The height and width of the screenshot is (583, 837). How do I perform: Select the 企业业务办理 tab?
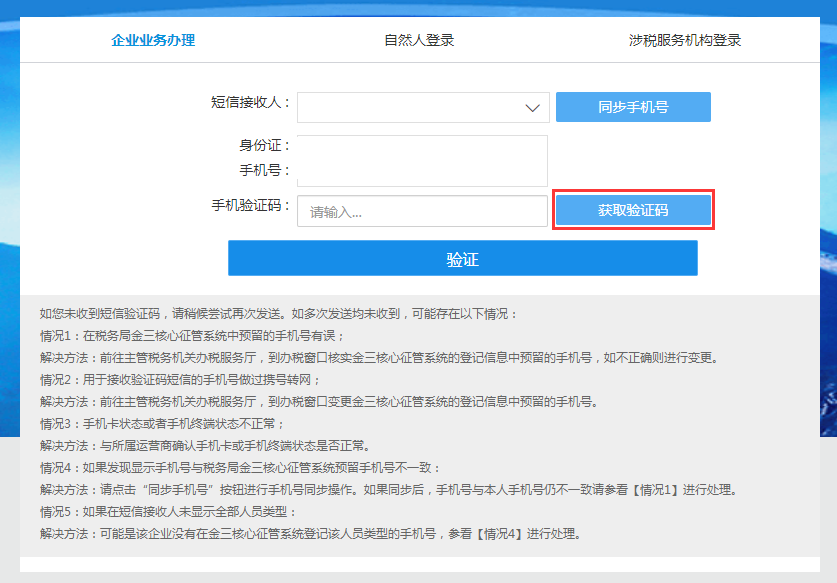click(152, 41)
